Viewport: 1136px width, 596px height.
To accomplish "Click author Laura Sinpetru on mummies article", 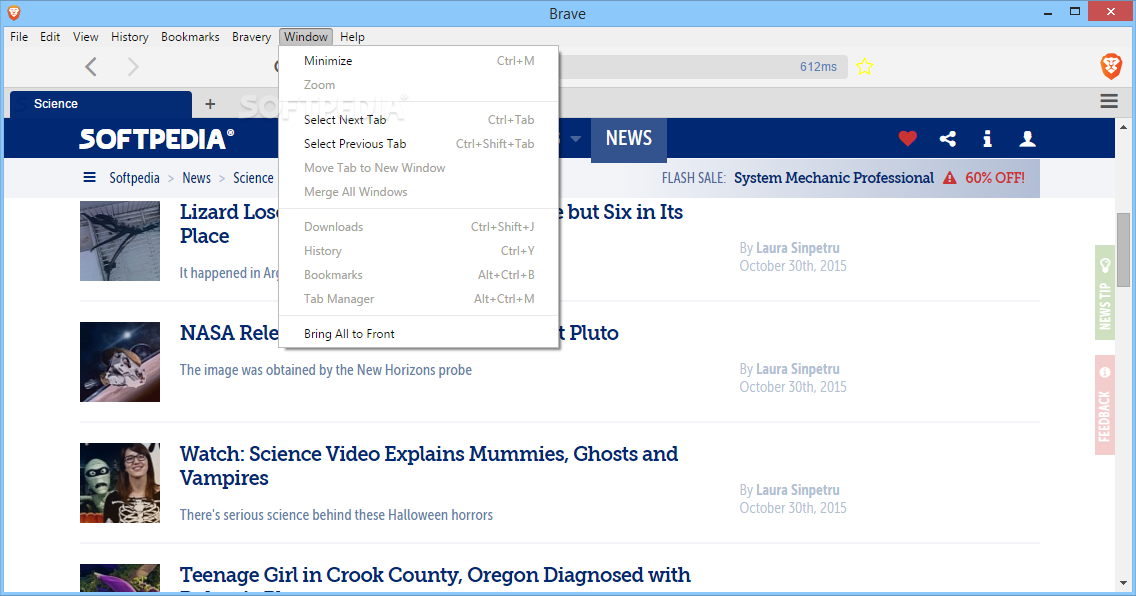I will [x=798, y=490].
